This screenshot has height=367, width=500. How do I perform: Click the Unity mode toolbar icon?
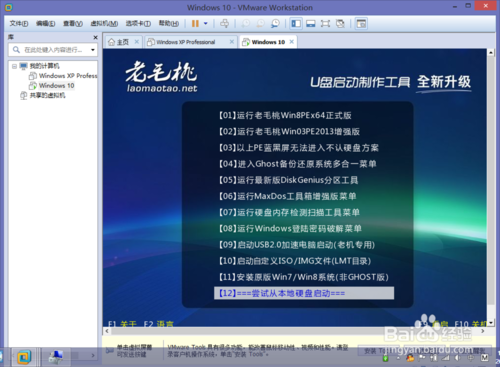click(340, 24)
